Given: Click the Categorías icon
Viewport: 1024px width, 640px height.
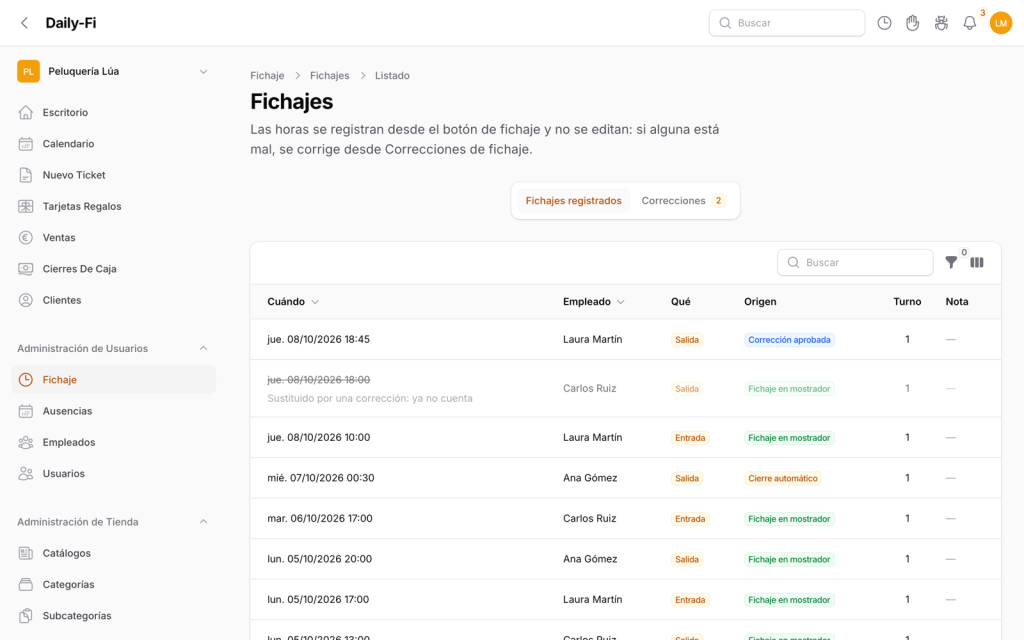Looking at the screenshot, I should [25, 584].
